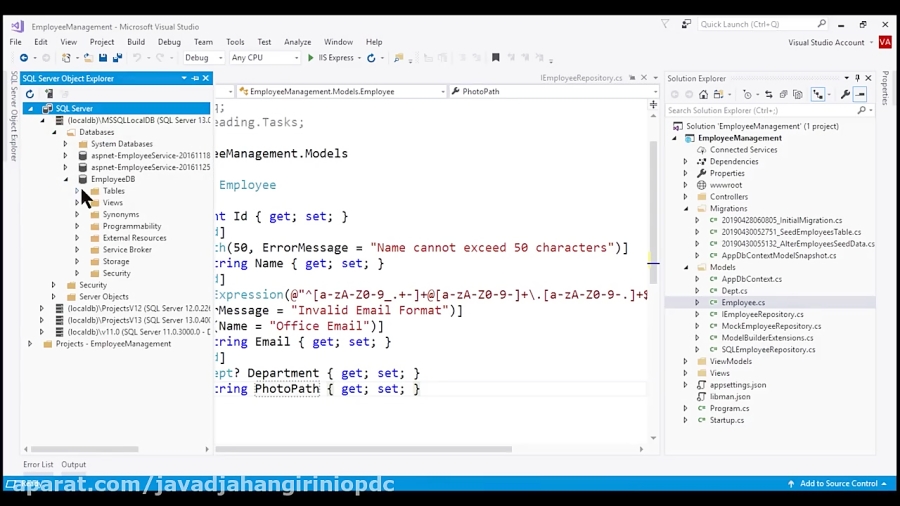
Task: Click the notifications filter funnel icon
Action: (665, 24)
